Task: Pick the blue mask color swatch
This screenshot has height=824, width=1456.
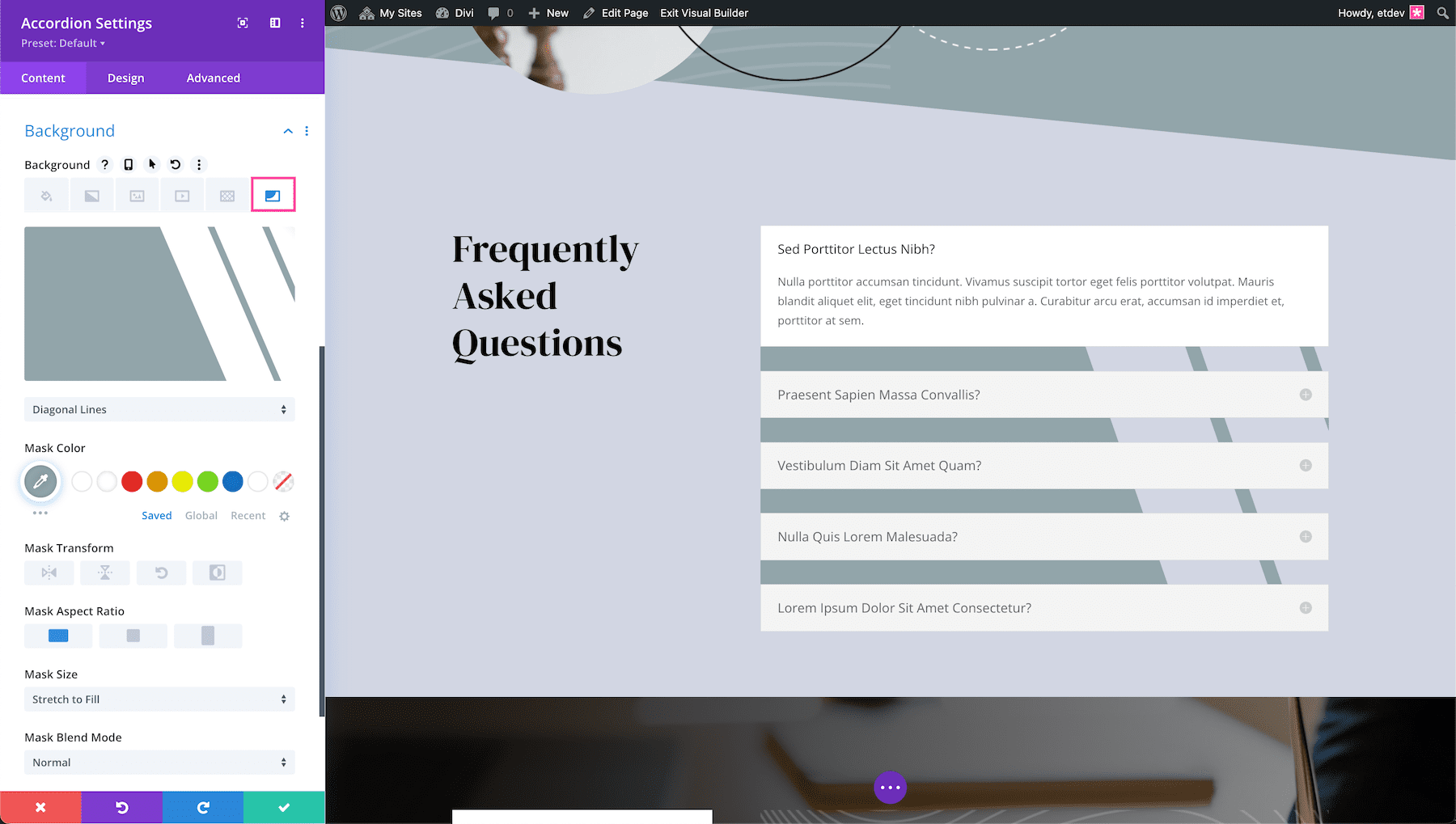Action: pos(232,481)
